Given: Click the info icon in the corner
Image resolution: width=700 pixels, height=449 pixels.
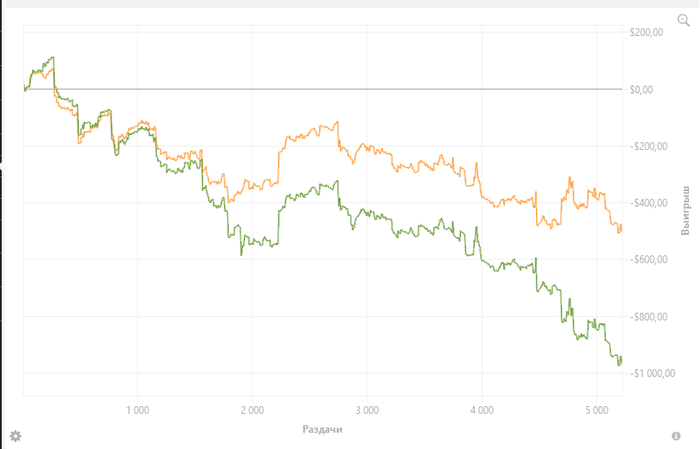Looking at the screenshot, I should (676, 436).
